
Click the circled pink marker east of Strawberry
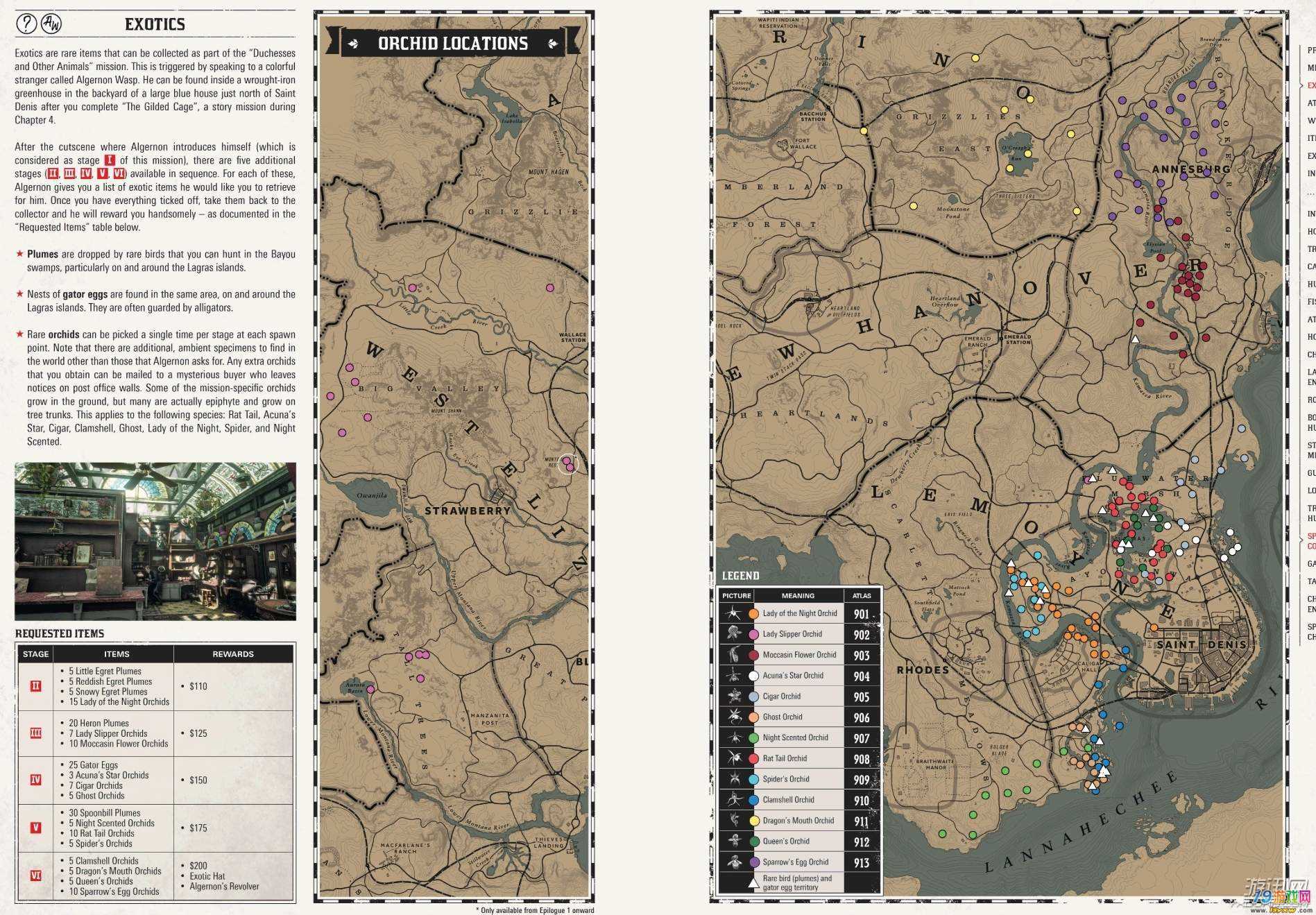[x=567, y=463]
